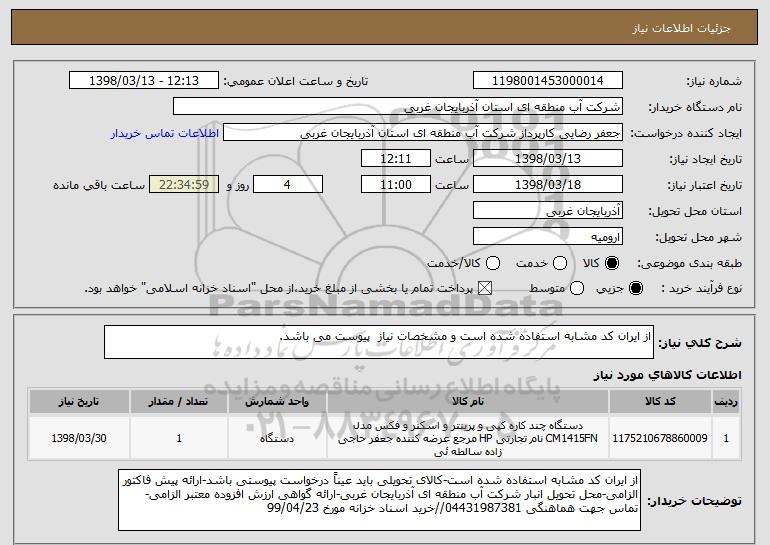Select the کالا/خدمت radio button

click(493, 263)
